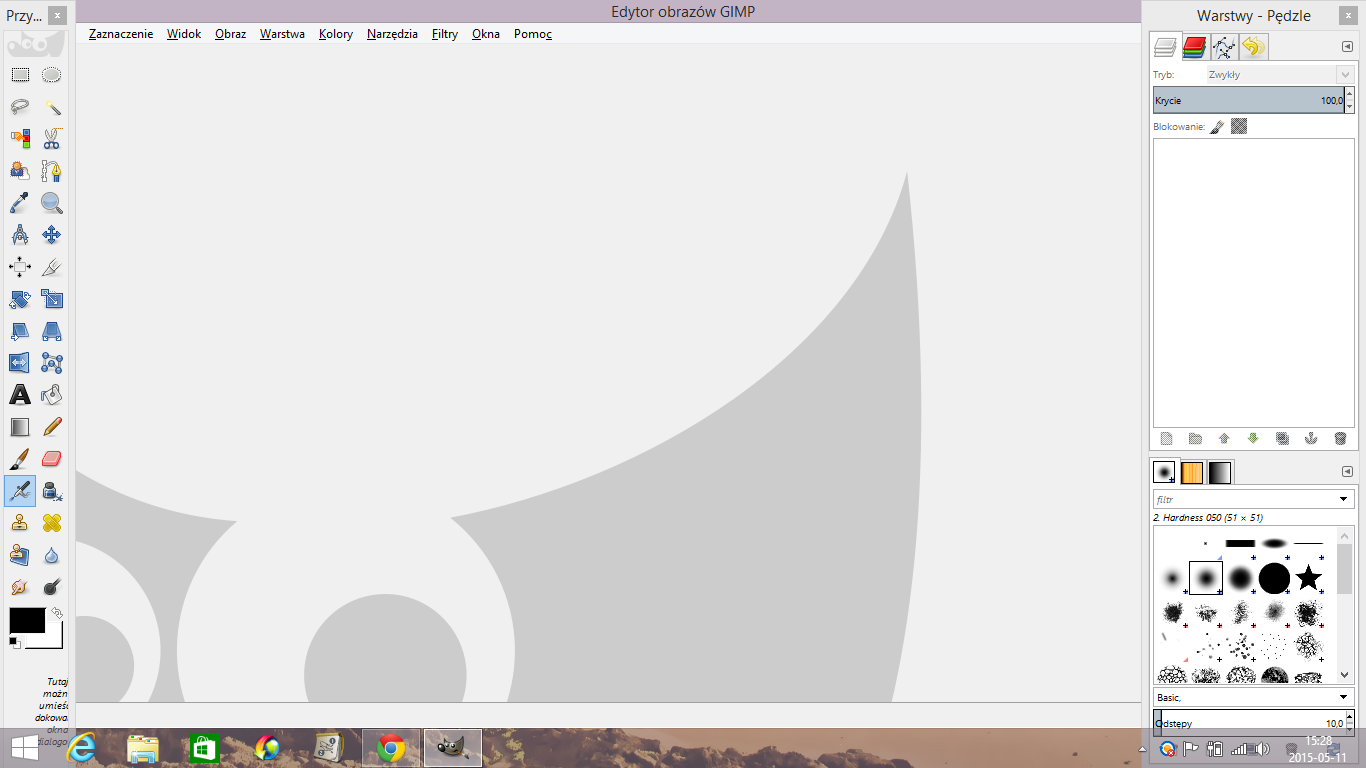Image resolution: width=1366 pixels, height=768 pixels.
Task: Open the Kolory menu
Action: tap(336, 34)
